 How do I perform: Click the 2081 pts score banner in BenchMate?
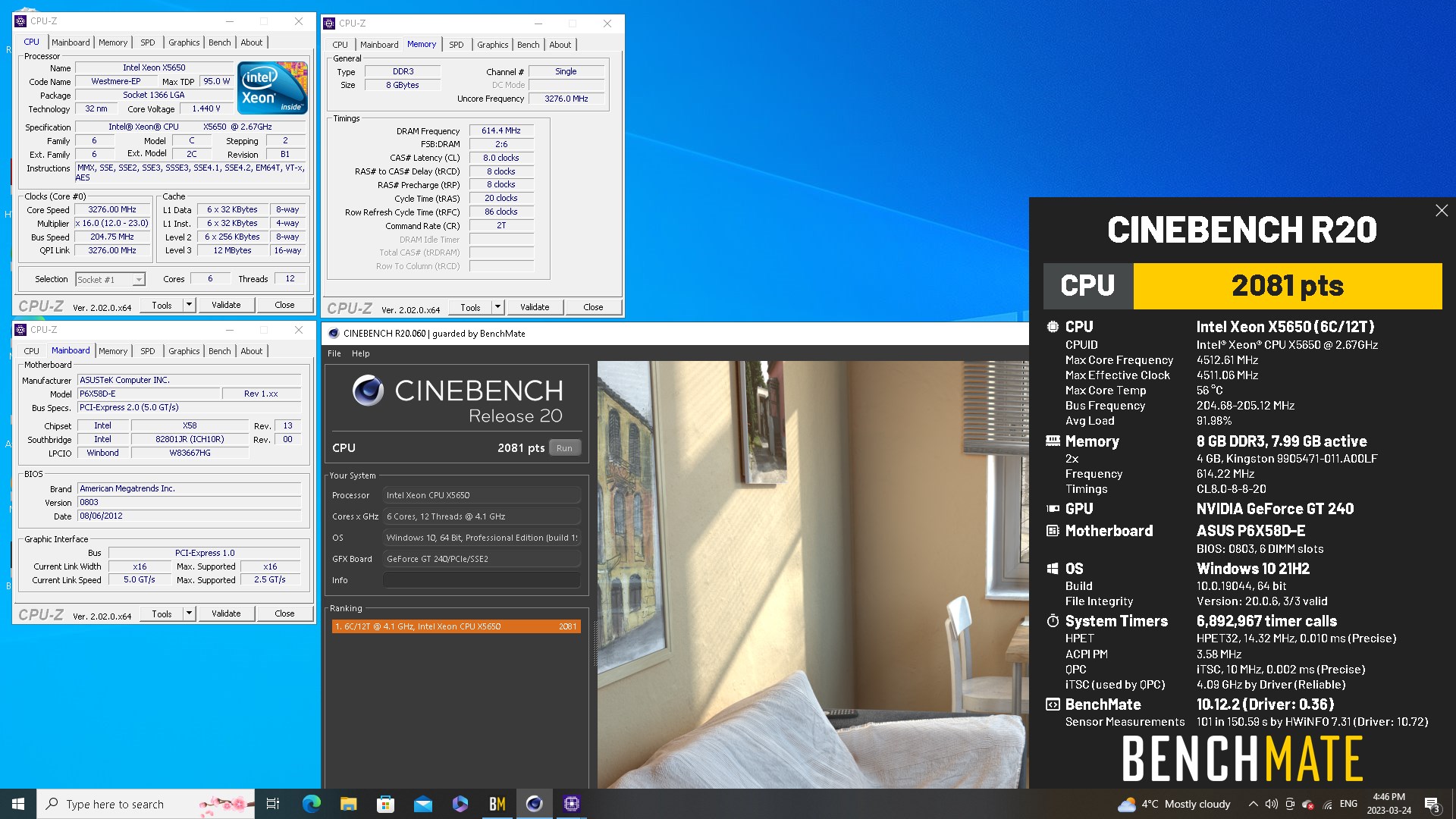(x=1287, y=286)
